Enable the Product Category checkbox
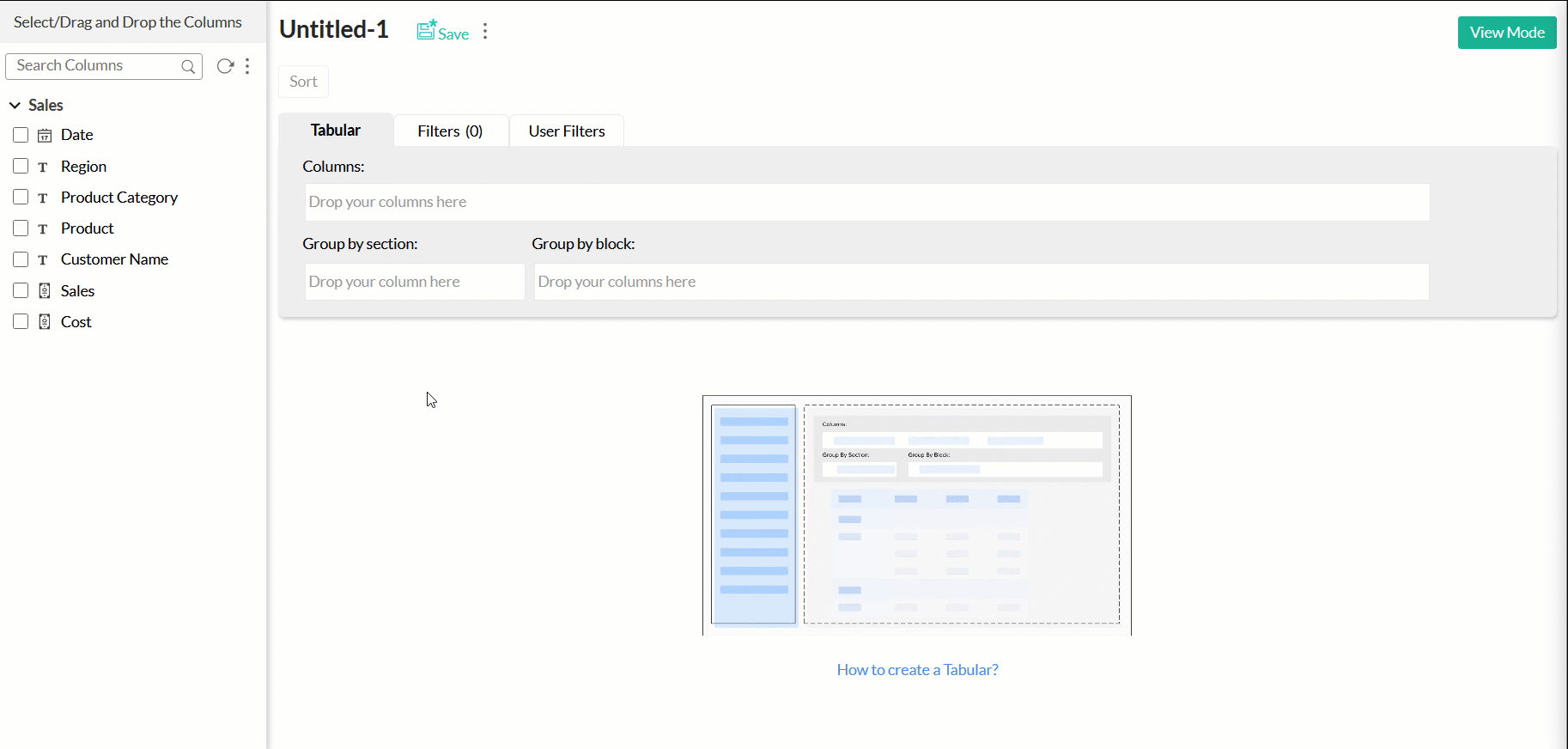This screenshot has height=749, width=1568. [21, 197]
